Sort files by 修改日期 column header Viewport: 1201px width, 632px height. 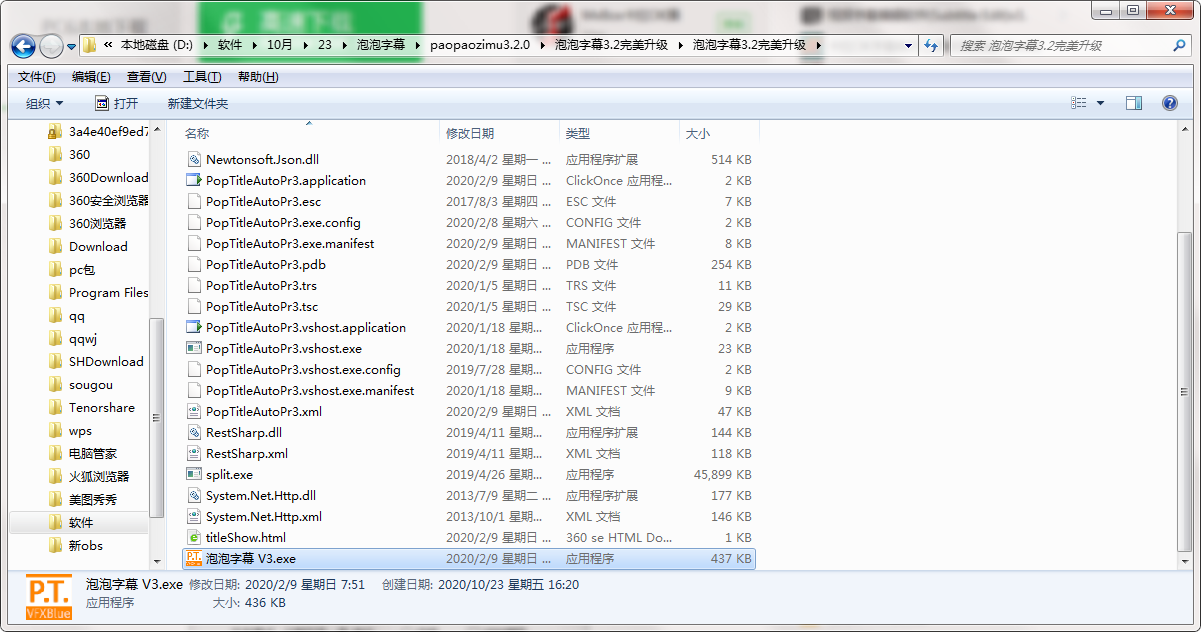coord(470,133)
